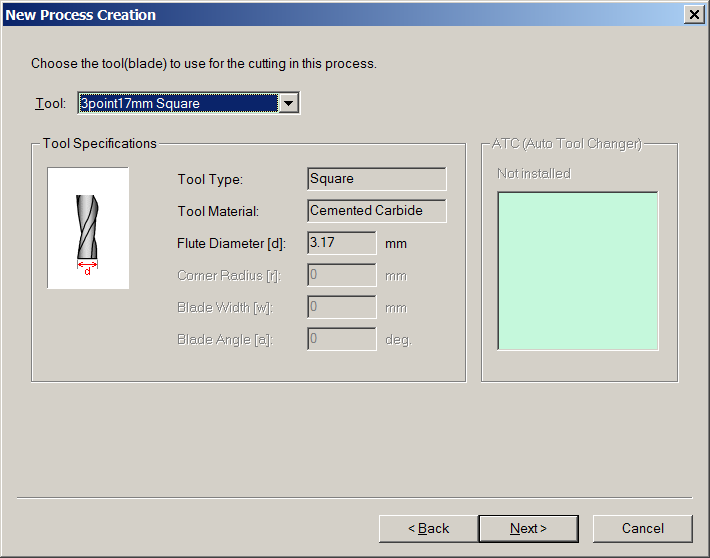Screen dimensions: 710x558
Task: Click the 'Flute Diameter [d]:' label
Action: click(x=231, y=244)
